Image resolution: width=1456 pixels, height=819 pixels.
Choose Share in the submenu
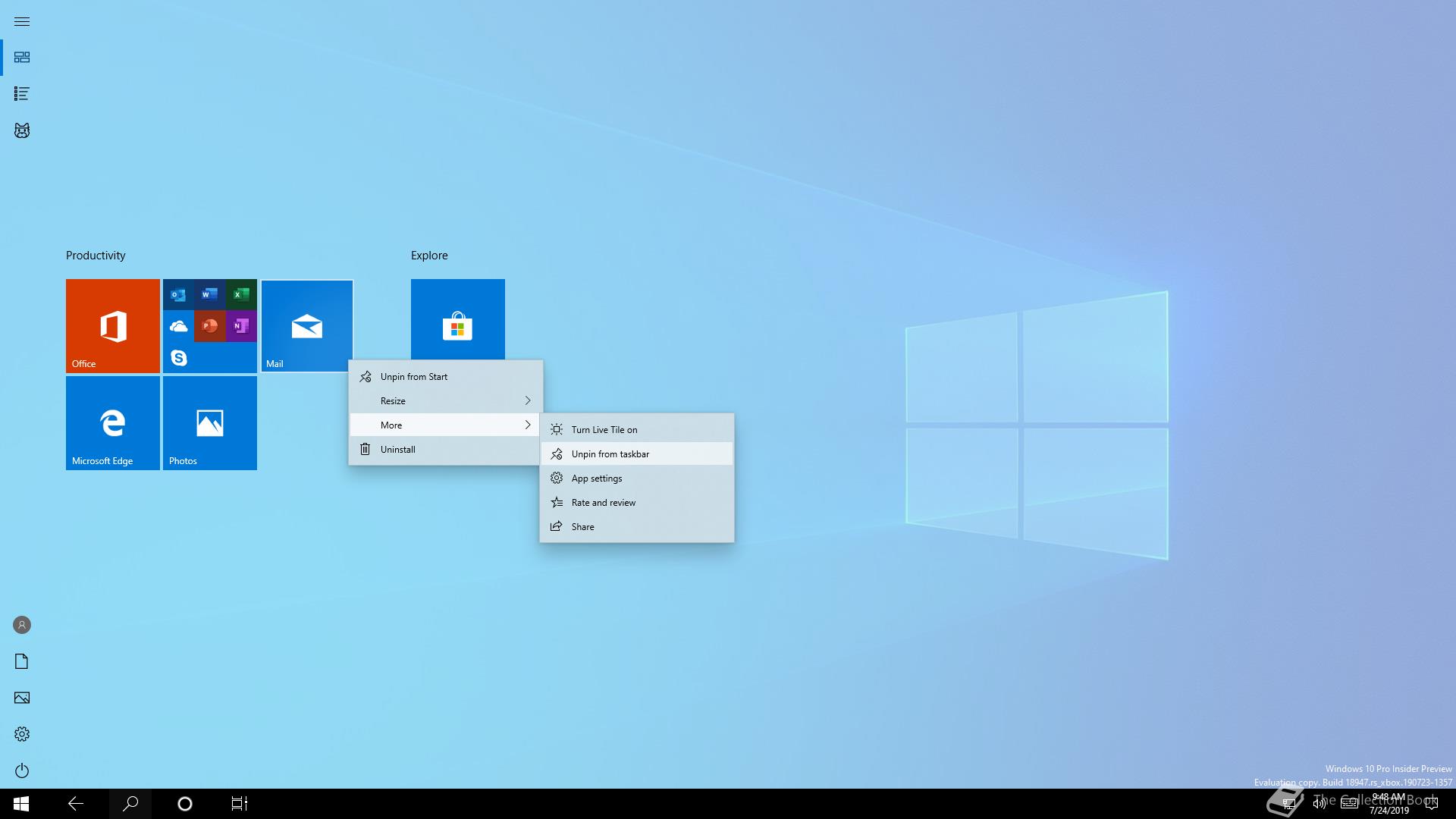(637, 527)
